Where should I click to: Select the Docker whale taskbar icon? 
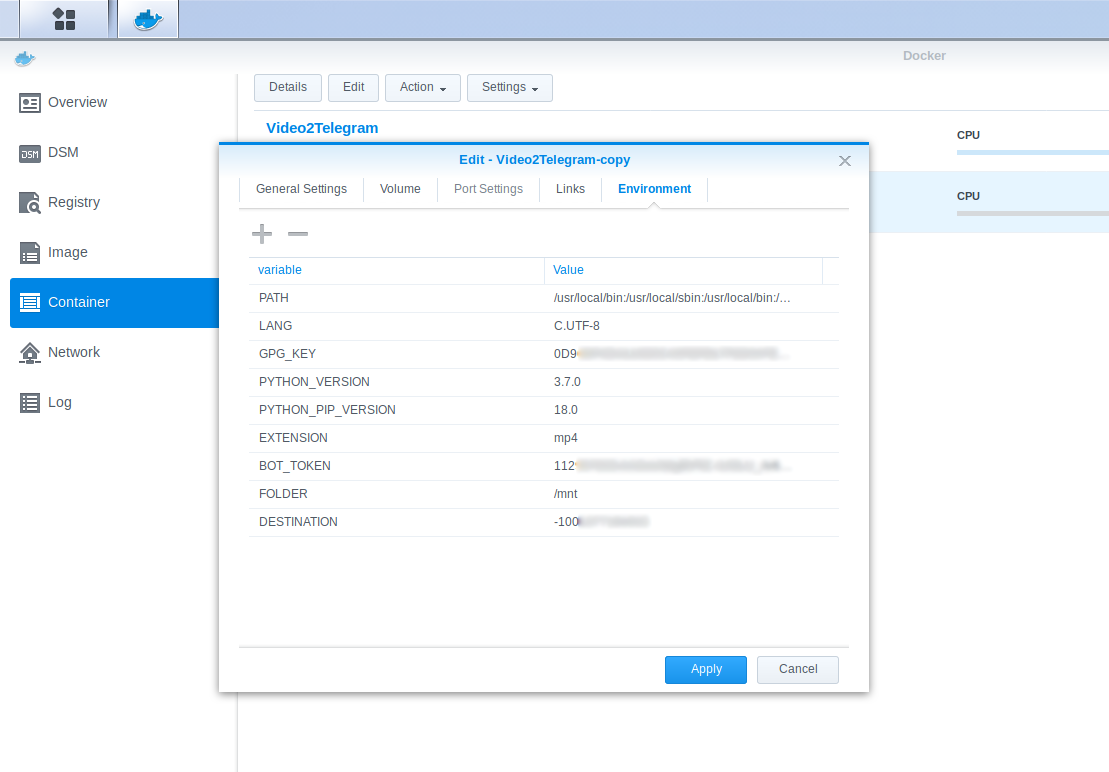[x=148, y=19]
